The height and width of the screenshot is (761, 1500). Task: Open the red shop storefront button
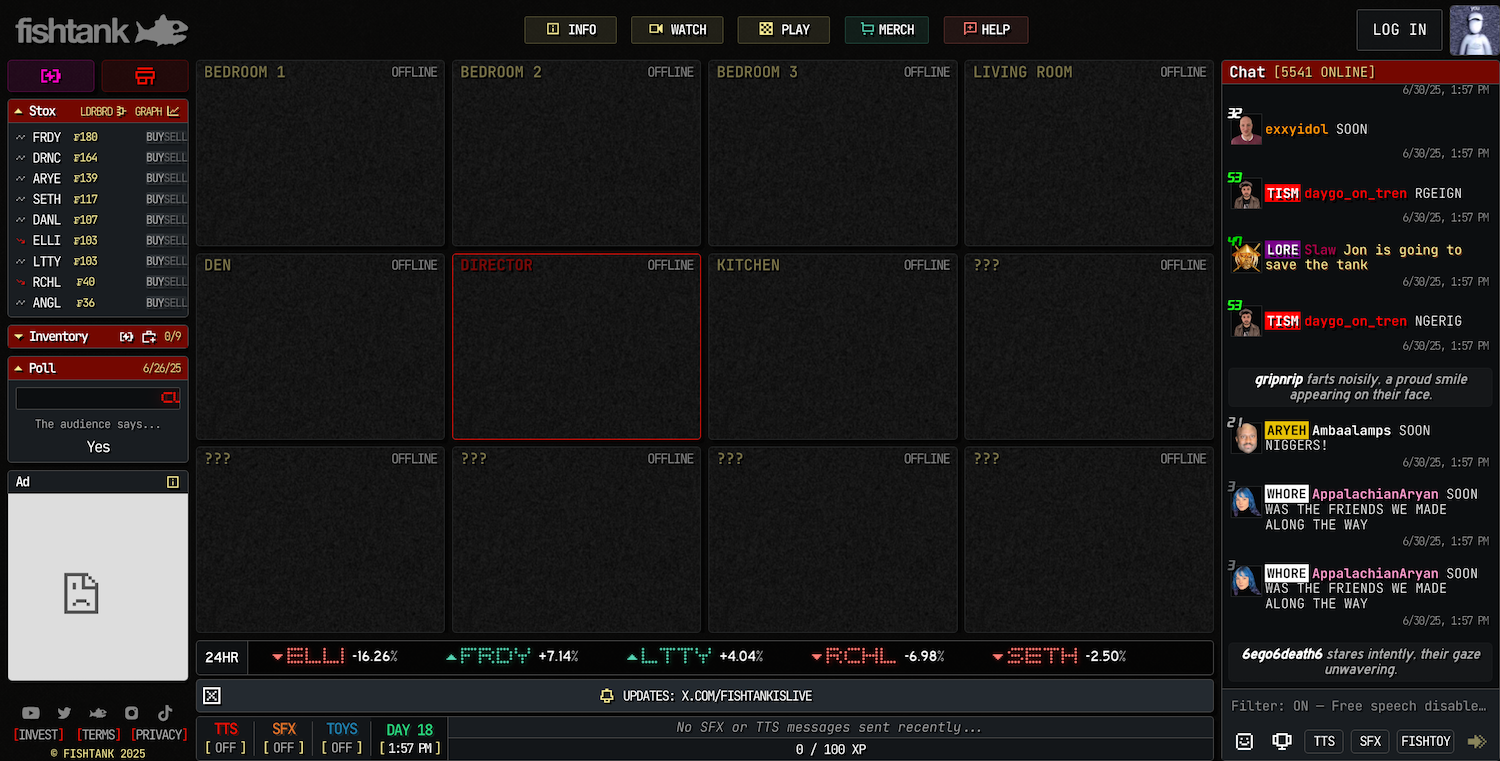point(145,76)
